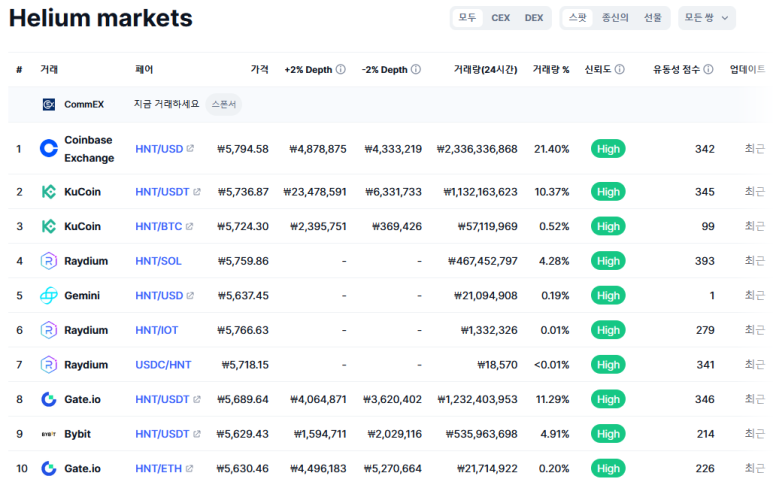Viewport: 773px width, 485px height.
Task: Click the KuCoin logo in HNT/USDT row
Action: 49,192
